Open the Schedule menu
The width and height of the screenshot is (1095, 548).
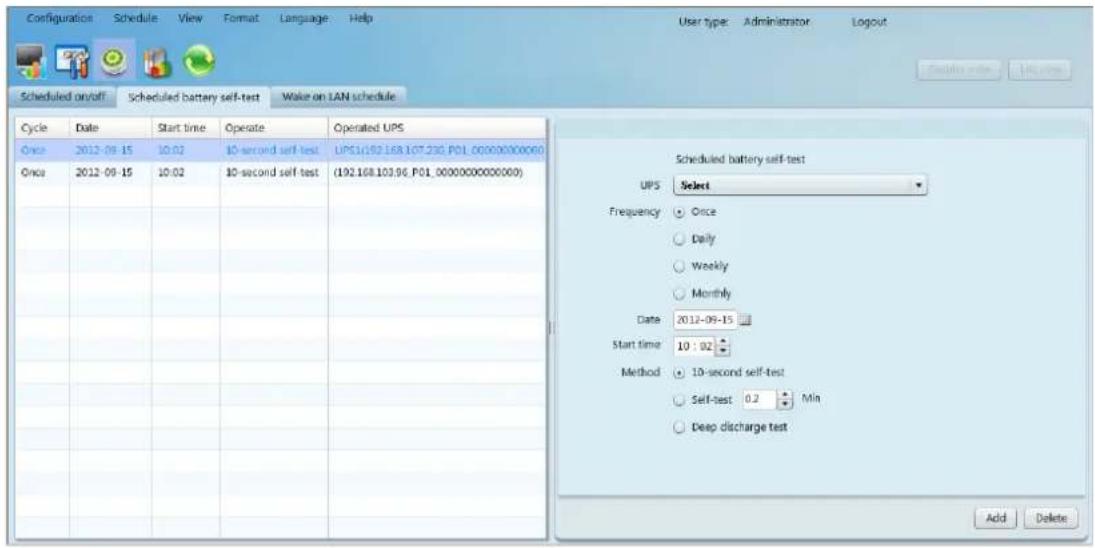pyautogui.click(x=136, y=18)
